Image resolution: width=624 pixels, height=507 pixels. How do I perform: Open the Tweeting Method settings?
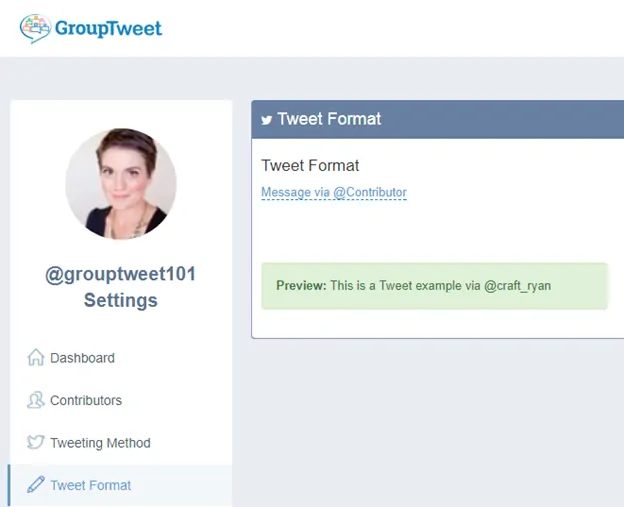coord(100,443)
